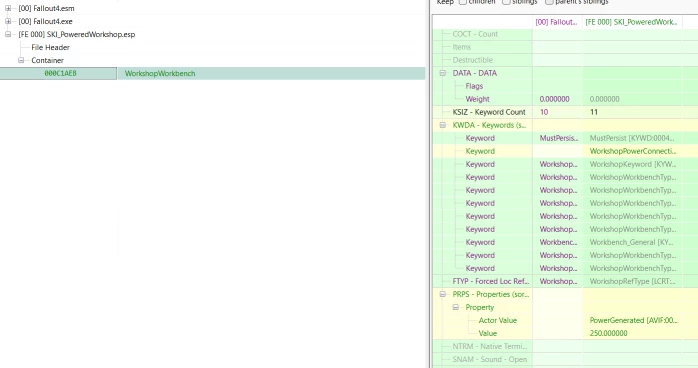Click the DATA - DATA row label

[475, 73]
